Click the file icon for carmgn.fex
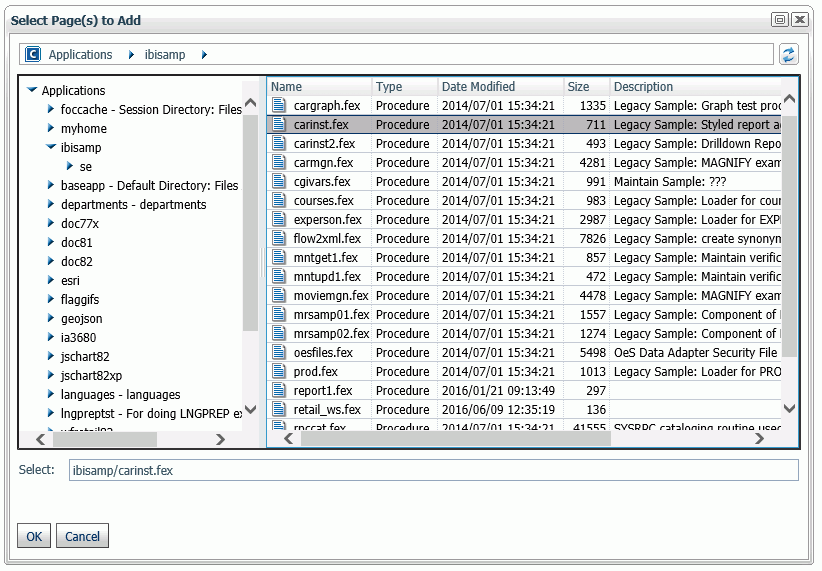The width and height of the screenshot is (822, 571). (279, 162)
